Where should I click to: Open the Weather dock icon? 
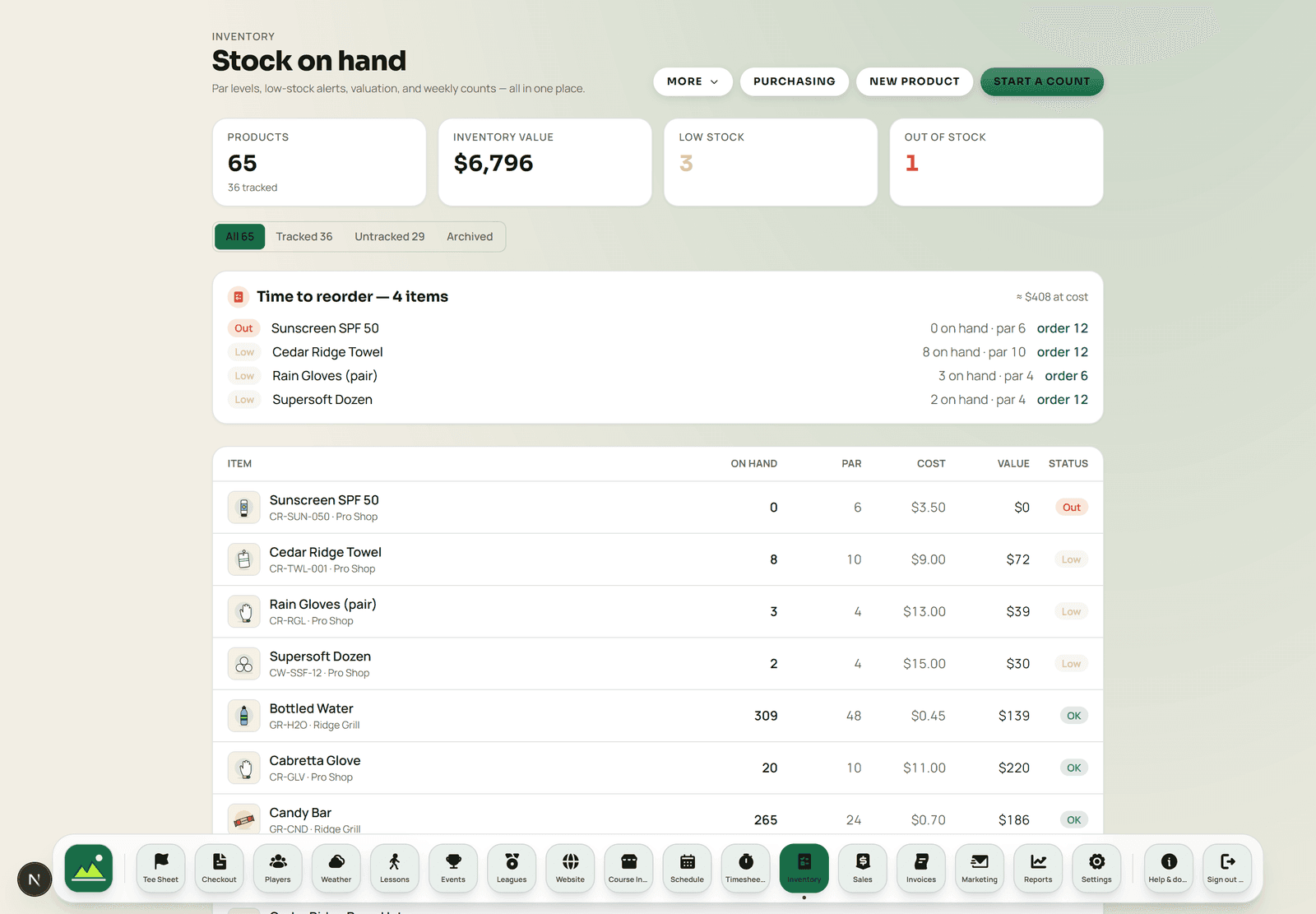point(336,868)
